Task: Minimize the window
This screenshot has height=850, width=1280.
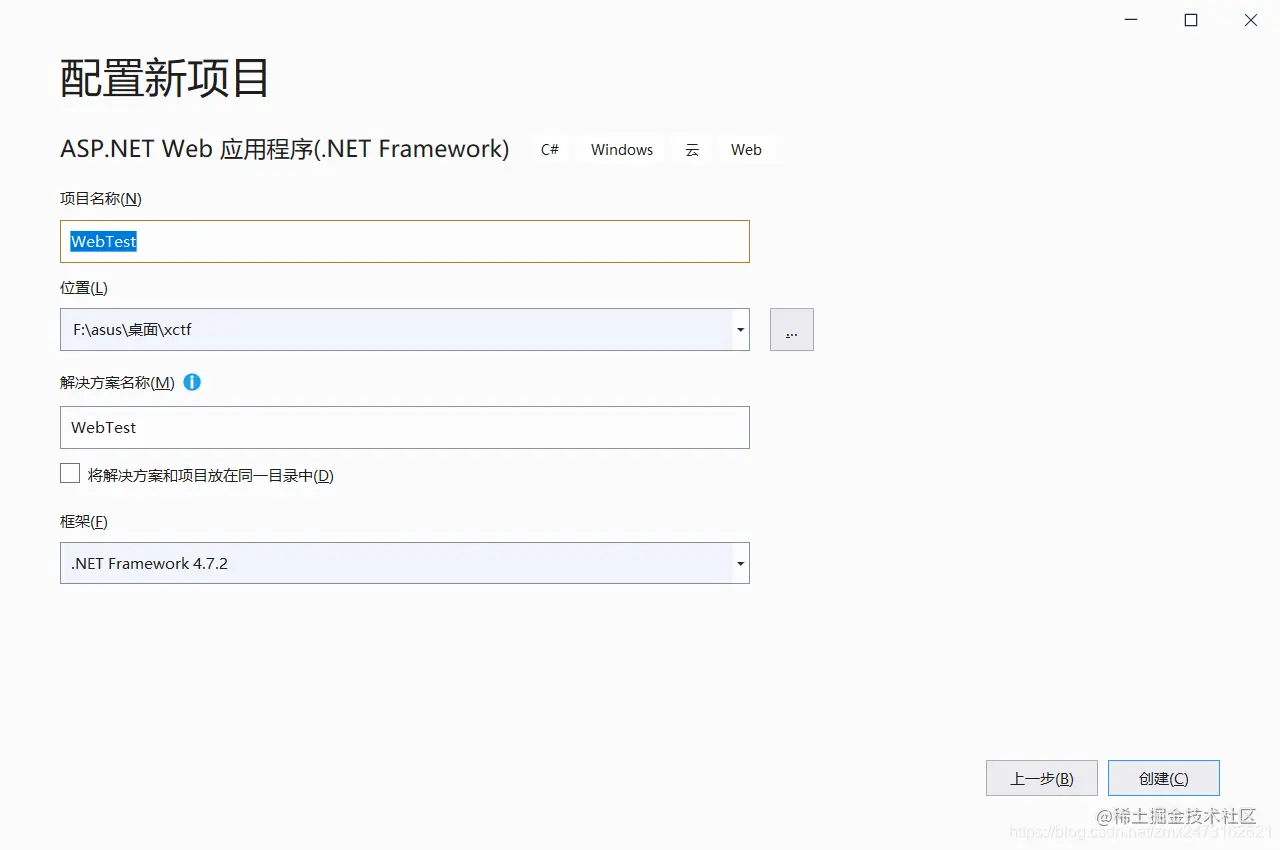Action: (x=1130, y=19)
